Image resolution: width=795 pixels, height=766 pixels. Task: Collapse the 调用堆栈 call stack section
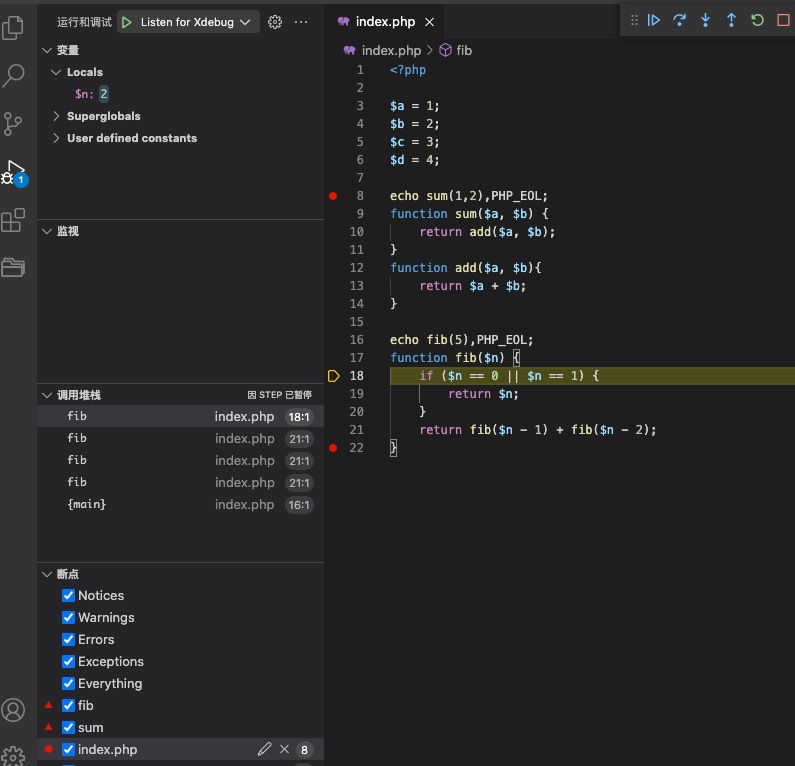coord(47,395)
